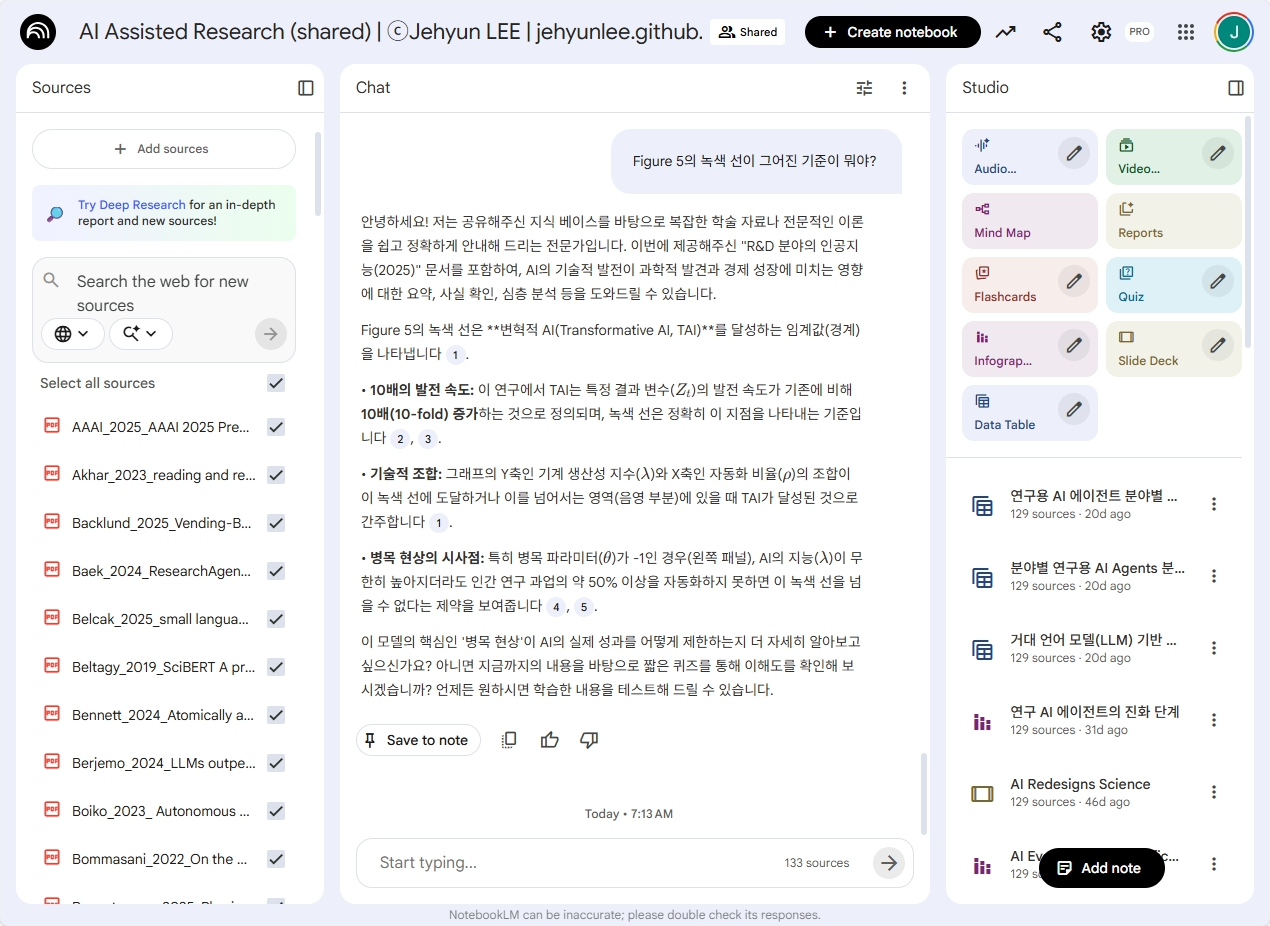Edit the Audio Overview options
Viewport: 1270px width, 926px height.
point(1074,153)
